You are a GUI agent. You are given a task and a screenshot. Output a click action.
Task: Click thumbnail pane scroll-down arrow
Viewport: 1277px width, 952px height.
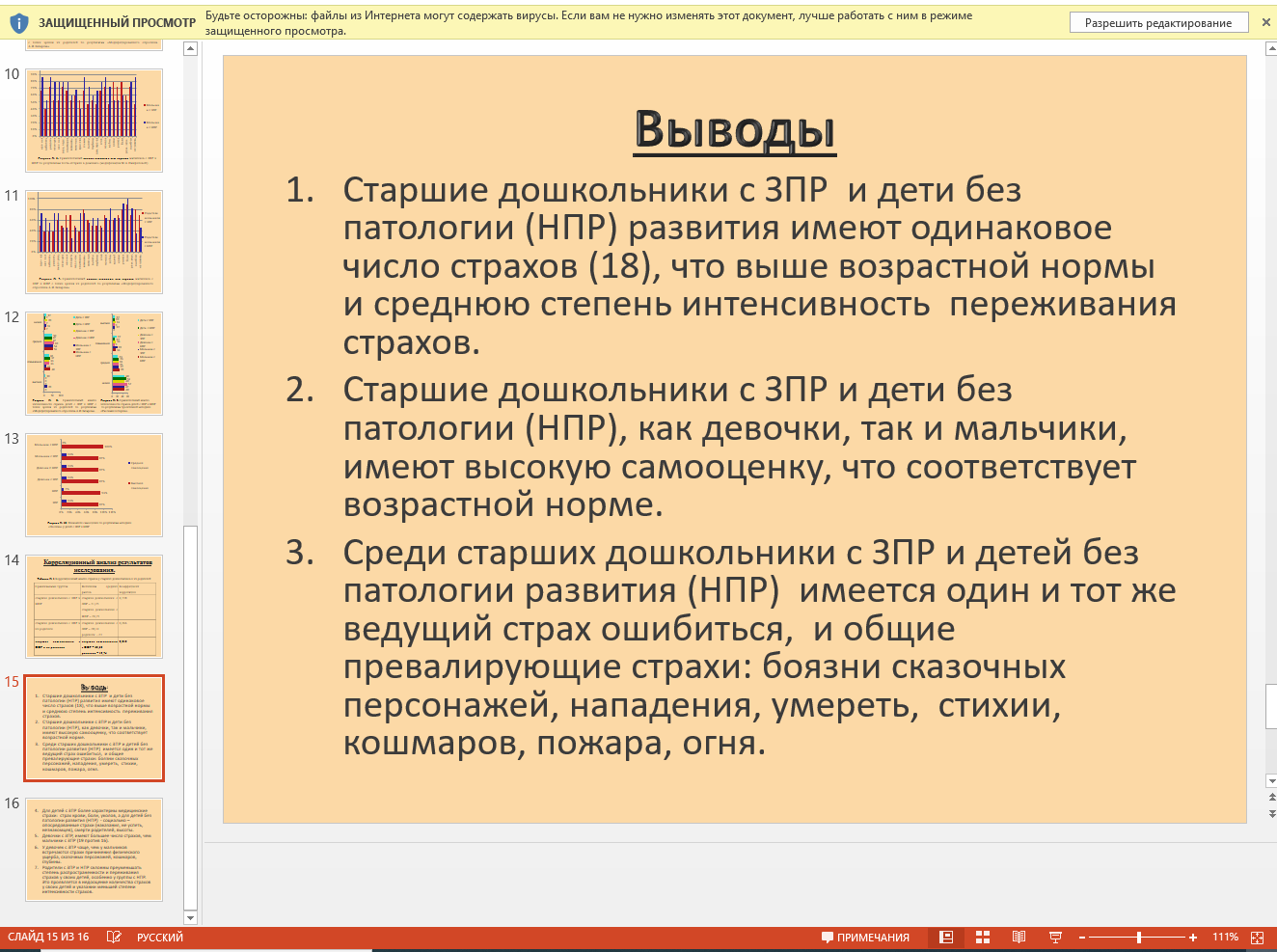[190, 917]
